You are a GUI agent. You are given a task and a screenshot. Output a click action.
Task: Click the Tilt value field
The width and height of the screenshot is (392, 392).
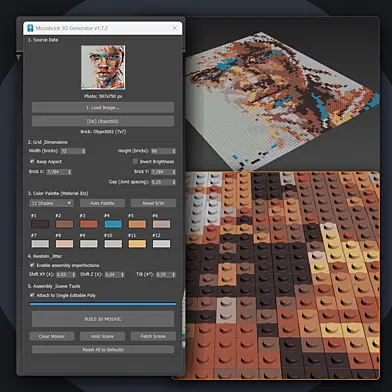point(164,275)
